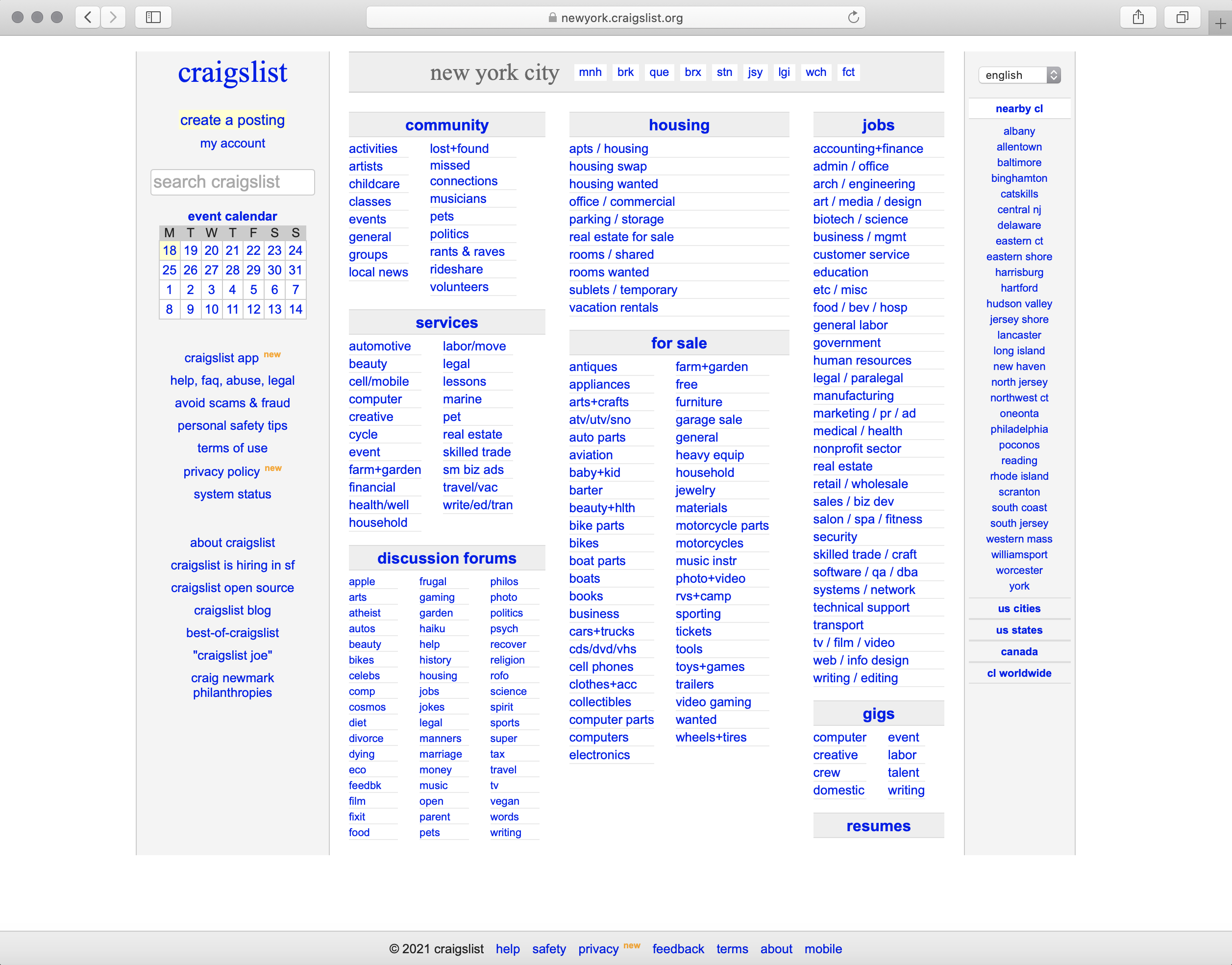Open the free stuff link
Viewport: 1232px width, 965px height.
(687, 384)
